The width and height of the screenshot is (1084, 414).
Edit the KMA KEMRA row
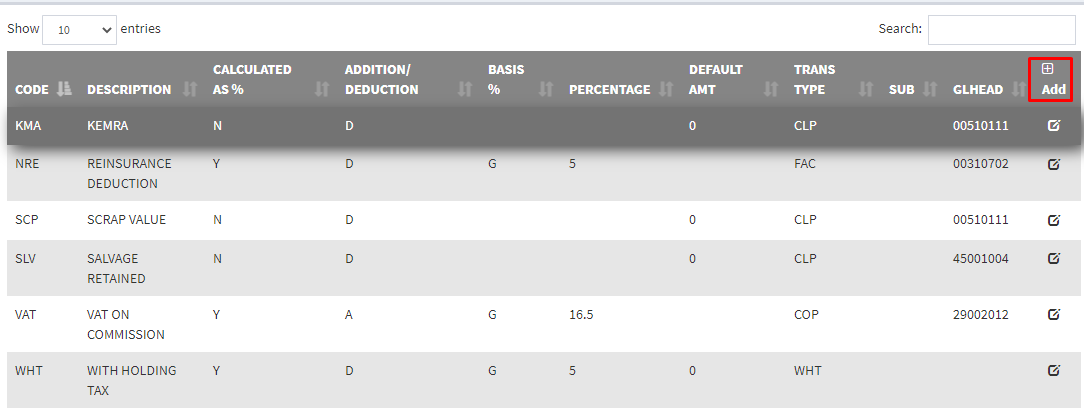pyautogui.click(x=1053, y=126)
